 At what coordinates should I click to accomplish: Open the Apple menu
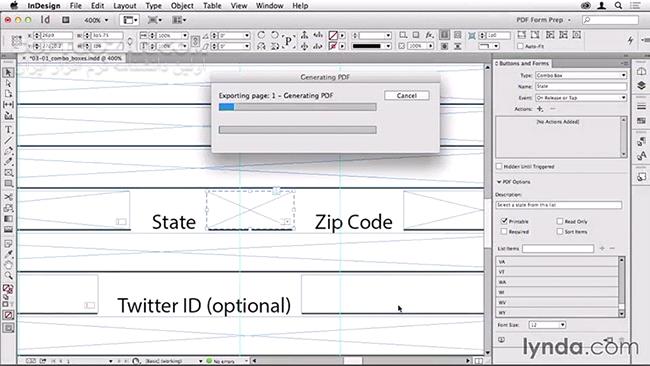point(14,5)
